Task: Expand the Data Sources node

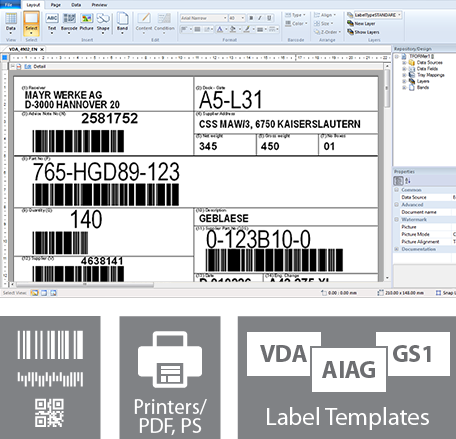Action: pyautogui.click(x=404, y=62)
